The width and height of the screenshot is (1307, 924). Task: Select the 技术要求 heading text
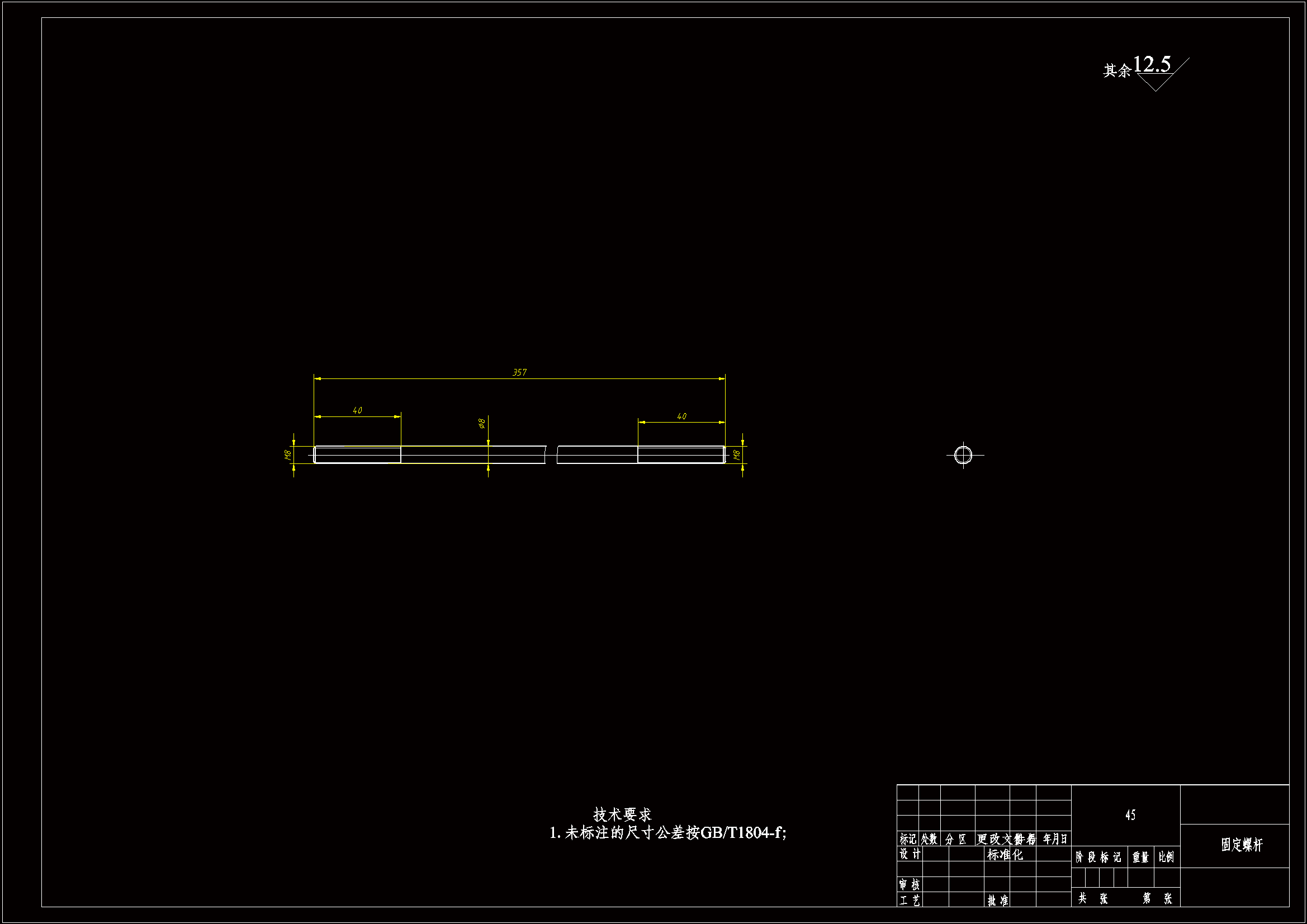pos(622,814)
